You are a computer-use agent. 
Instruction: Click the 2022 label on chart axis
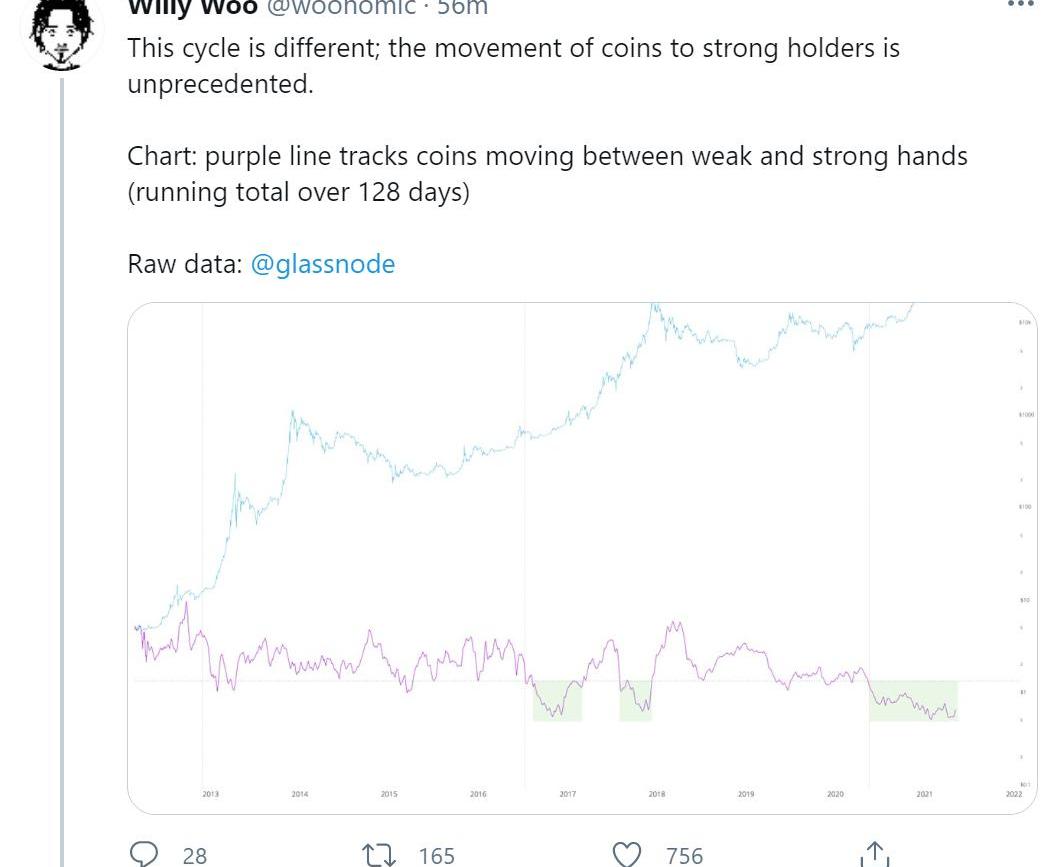pyautogui.click(x=1013, y=794)
